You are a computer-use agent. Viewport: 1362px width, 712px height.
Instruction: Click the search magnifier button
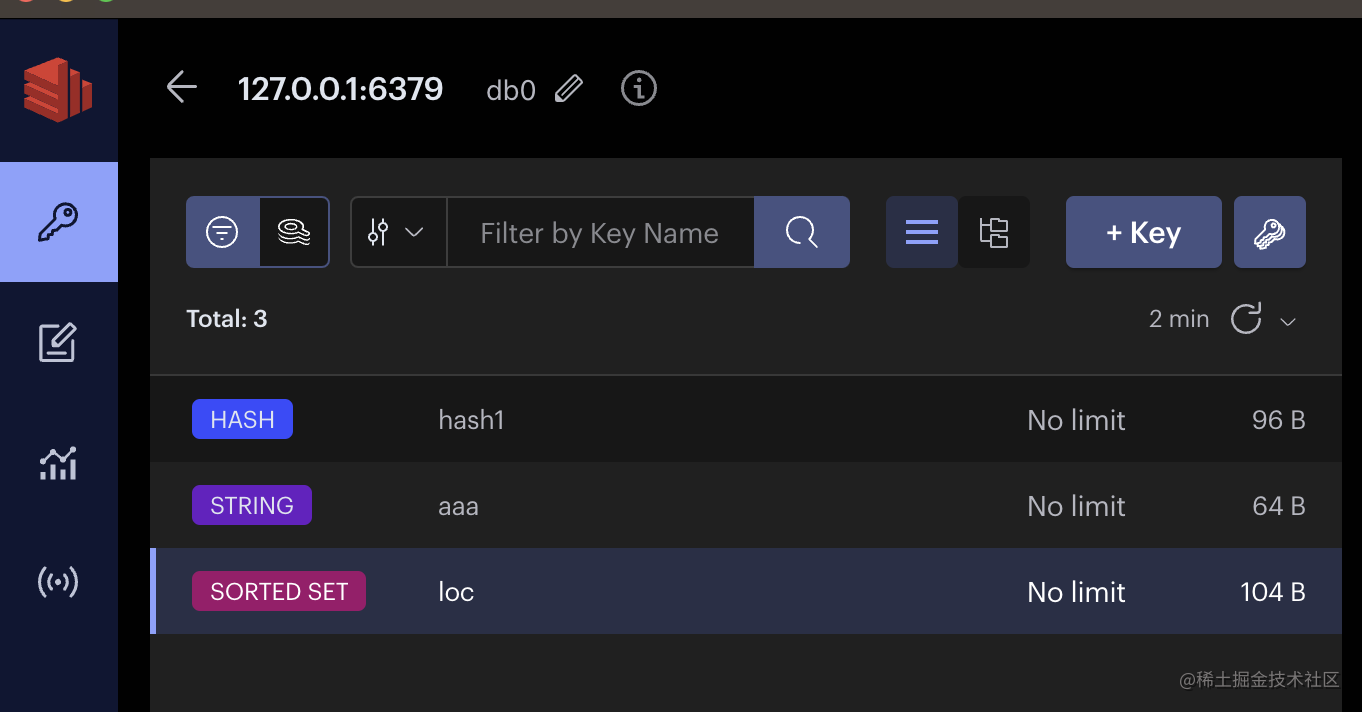point(801,232)
